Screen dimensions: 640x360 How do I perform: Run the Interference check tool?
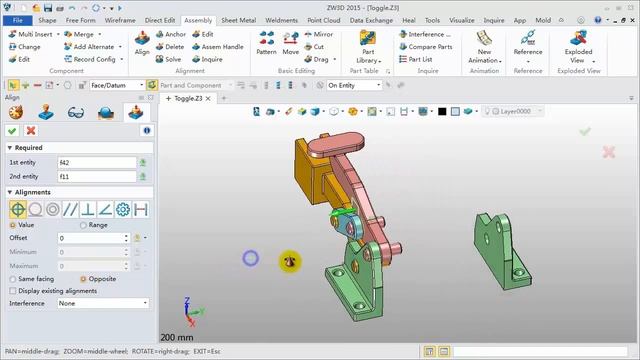pyautogui.click(x=424, y=34)
